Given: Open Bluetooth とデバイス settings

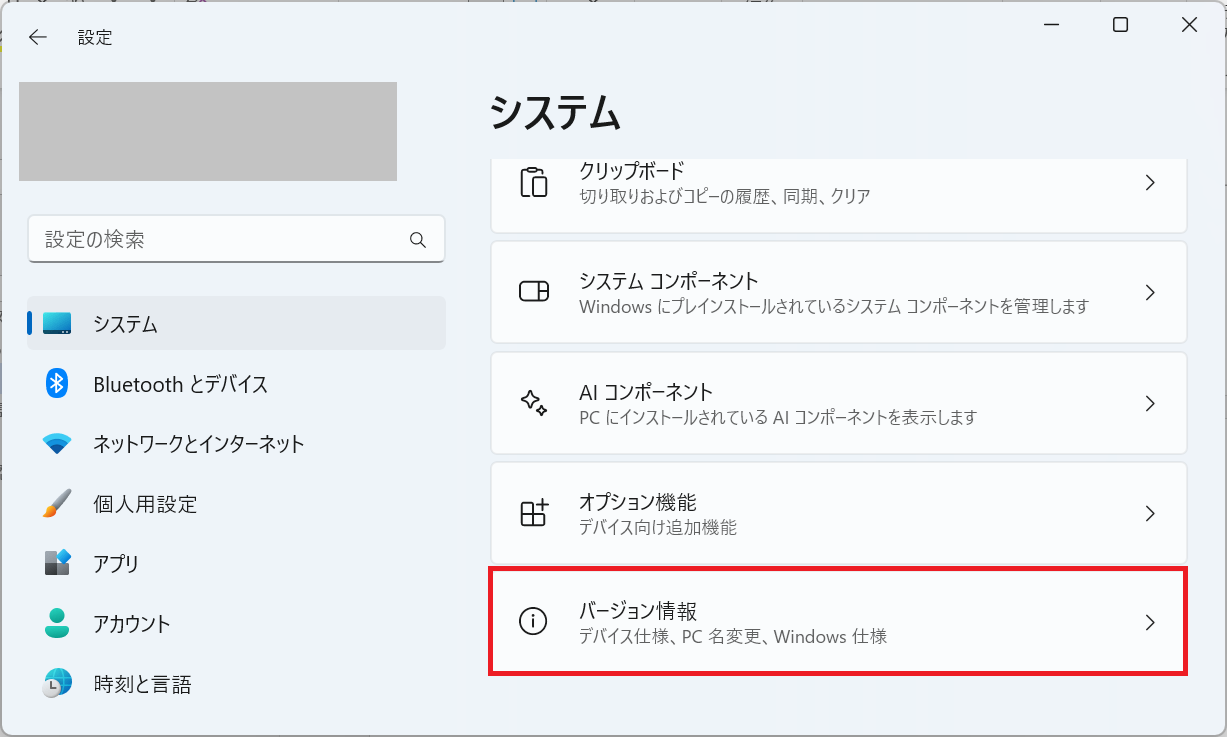Looking at the screenshot, I should tap(236, 383).
